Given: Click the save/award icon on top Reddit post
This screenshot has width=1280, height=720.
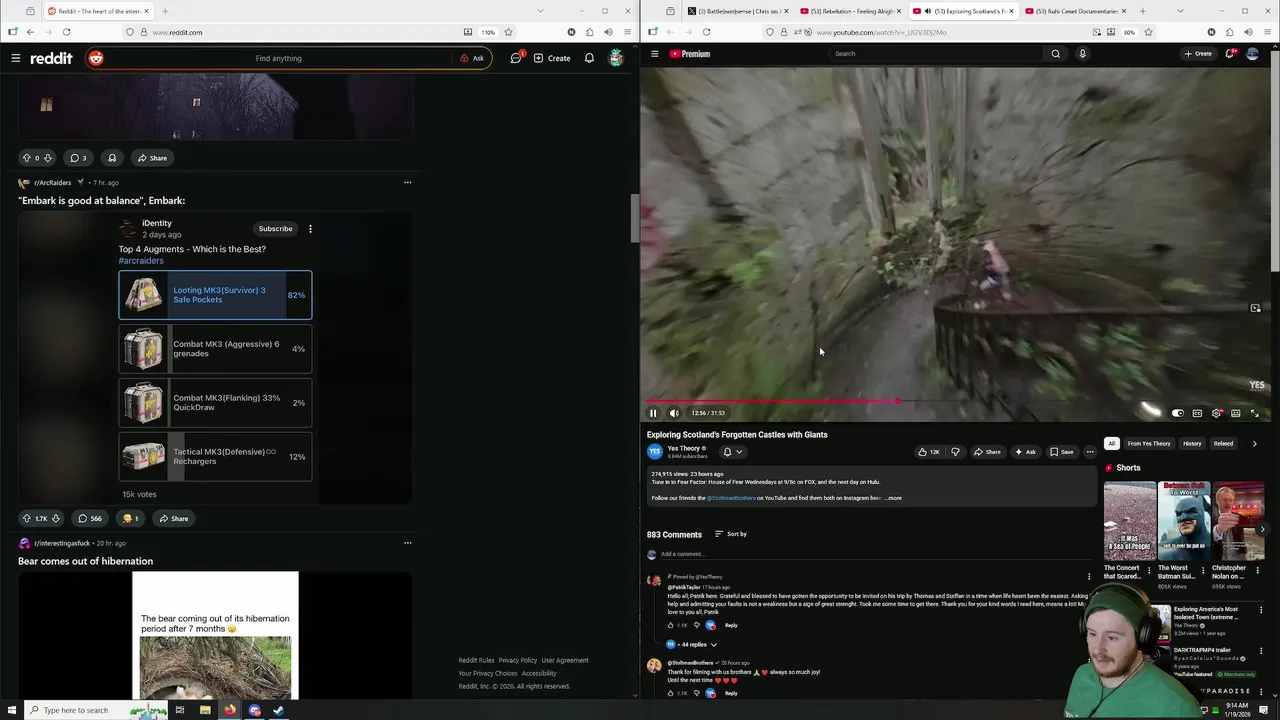Looking at the screenshot, I should [112, 158].
